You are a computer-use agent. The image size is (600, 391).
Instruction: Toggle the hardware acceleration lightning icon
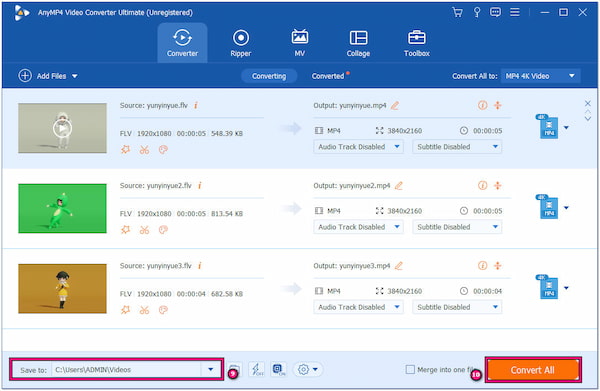(x=256, y=370)
